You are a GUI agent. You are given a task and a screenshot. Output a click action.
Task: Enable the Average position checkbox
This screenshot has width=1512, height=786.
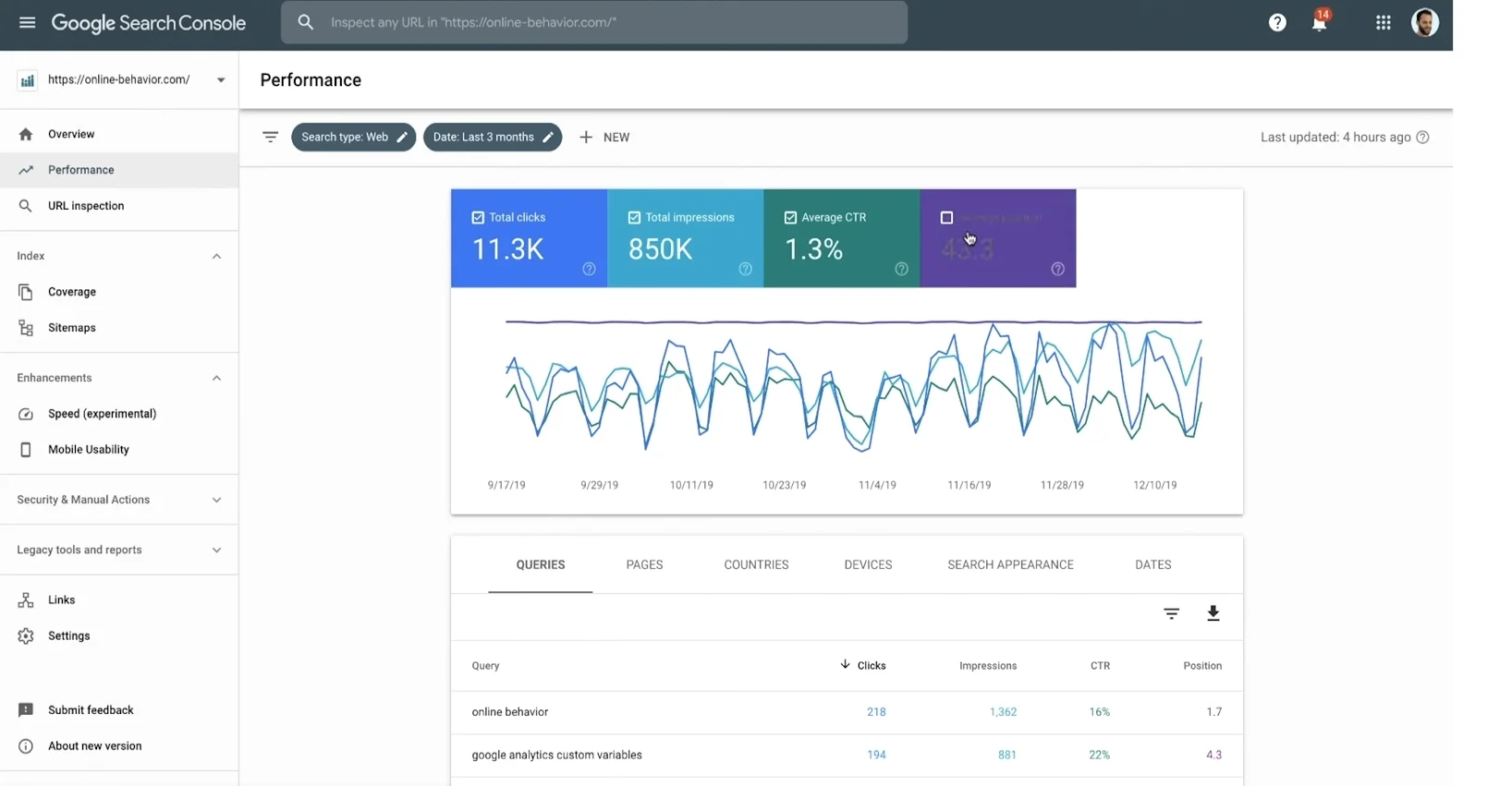point(946,218)
